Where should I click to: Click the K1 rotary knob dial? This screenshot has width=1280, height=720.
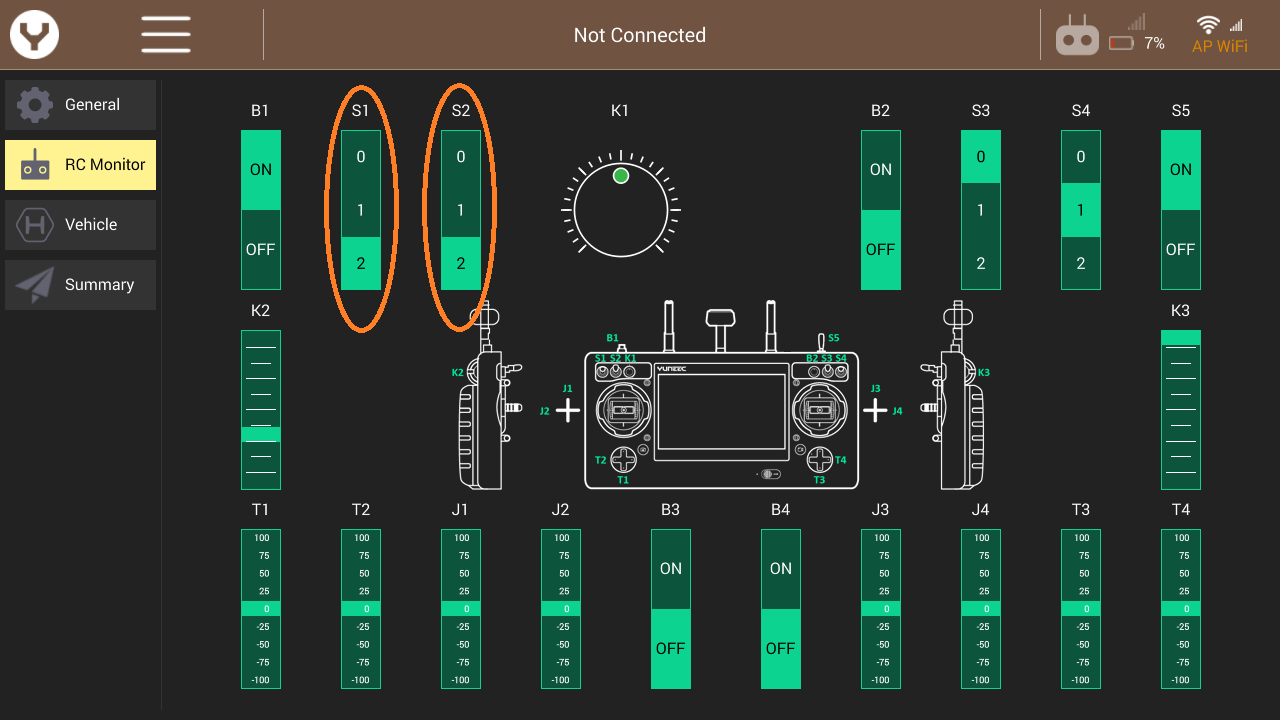(x=620, y=210)
